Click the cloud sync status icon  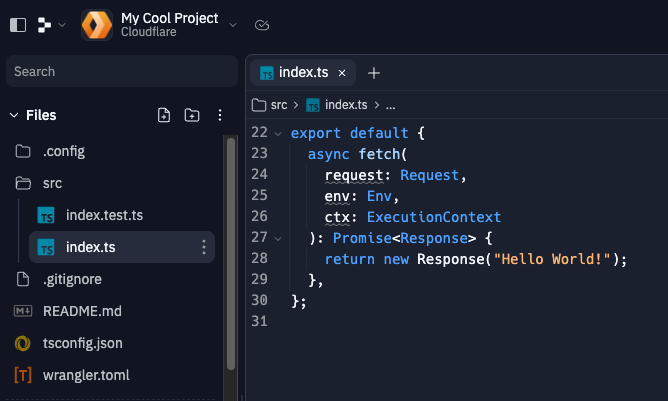[262, 25]
